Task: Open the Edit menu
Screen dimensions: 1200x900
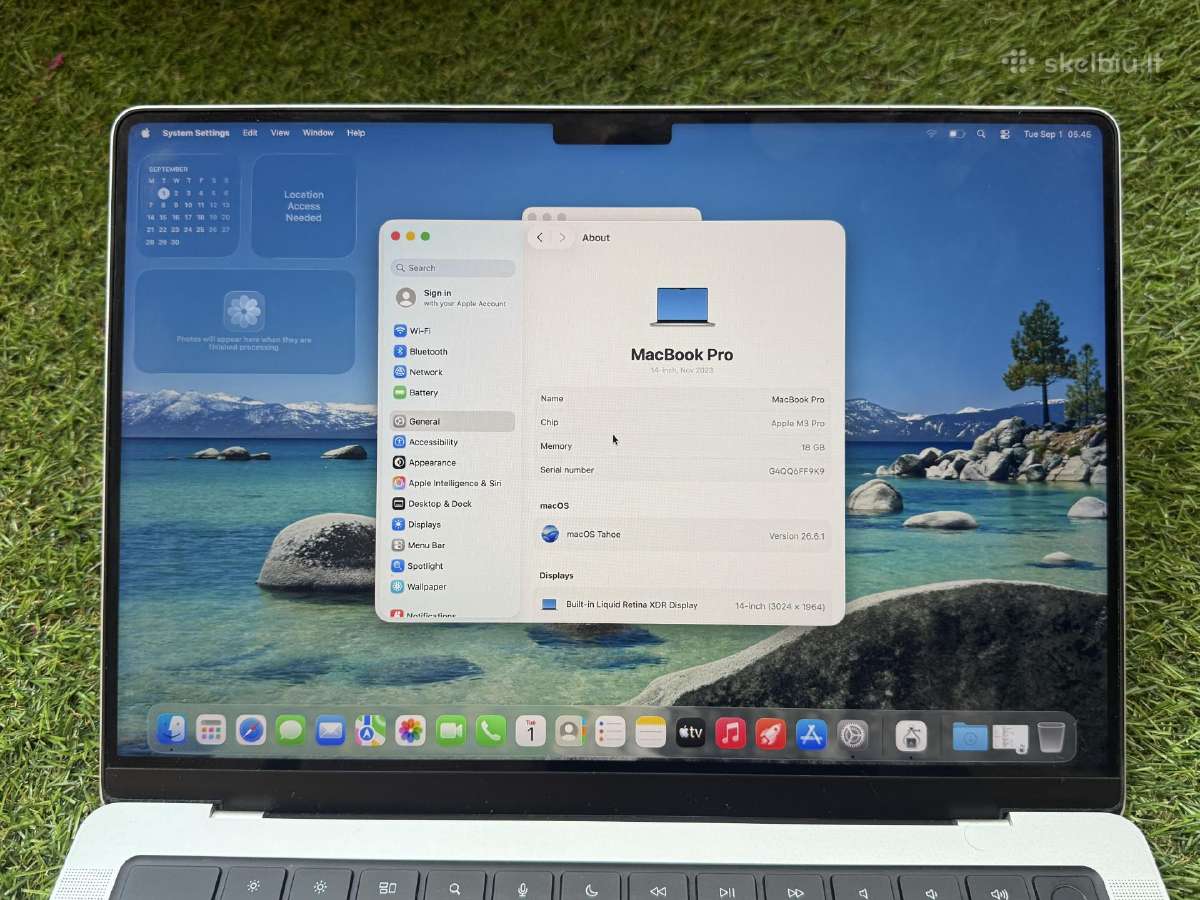Action: point(250,133)
